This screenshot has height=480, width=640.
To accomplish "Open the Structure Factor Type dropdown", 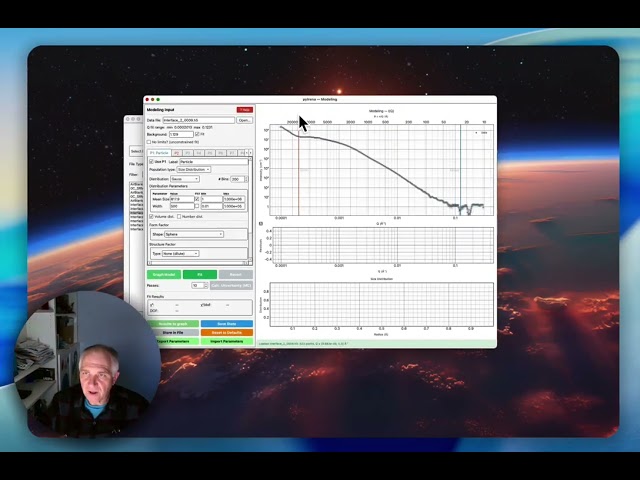I will (x=180, y=253).
